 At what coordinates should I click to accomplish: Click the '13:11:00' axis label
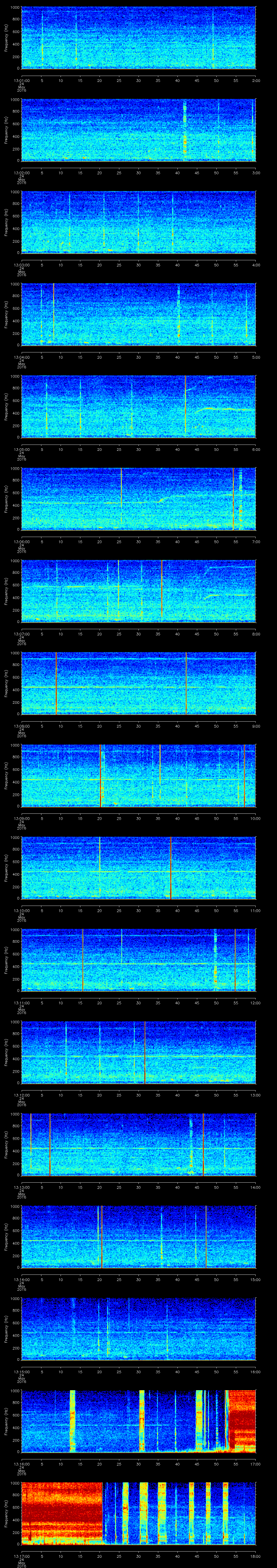pos(22,1003)
